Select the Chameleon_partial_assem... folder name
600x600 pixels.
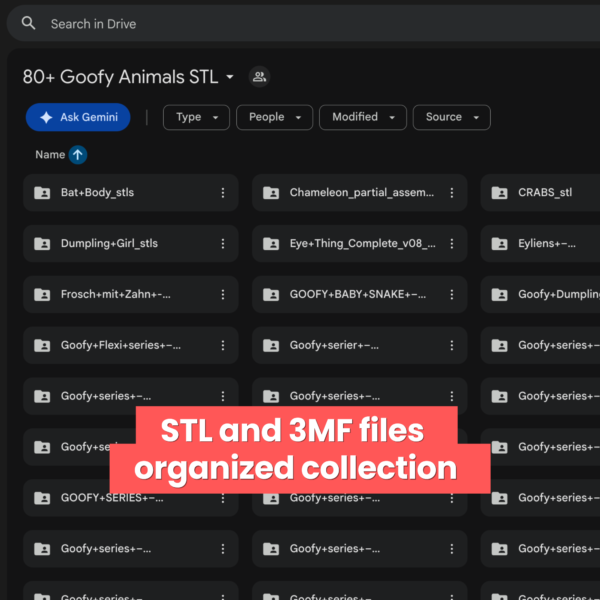362,192
